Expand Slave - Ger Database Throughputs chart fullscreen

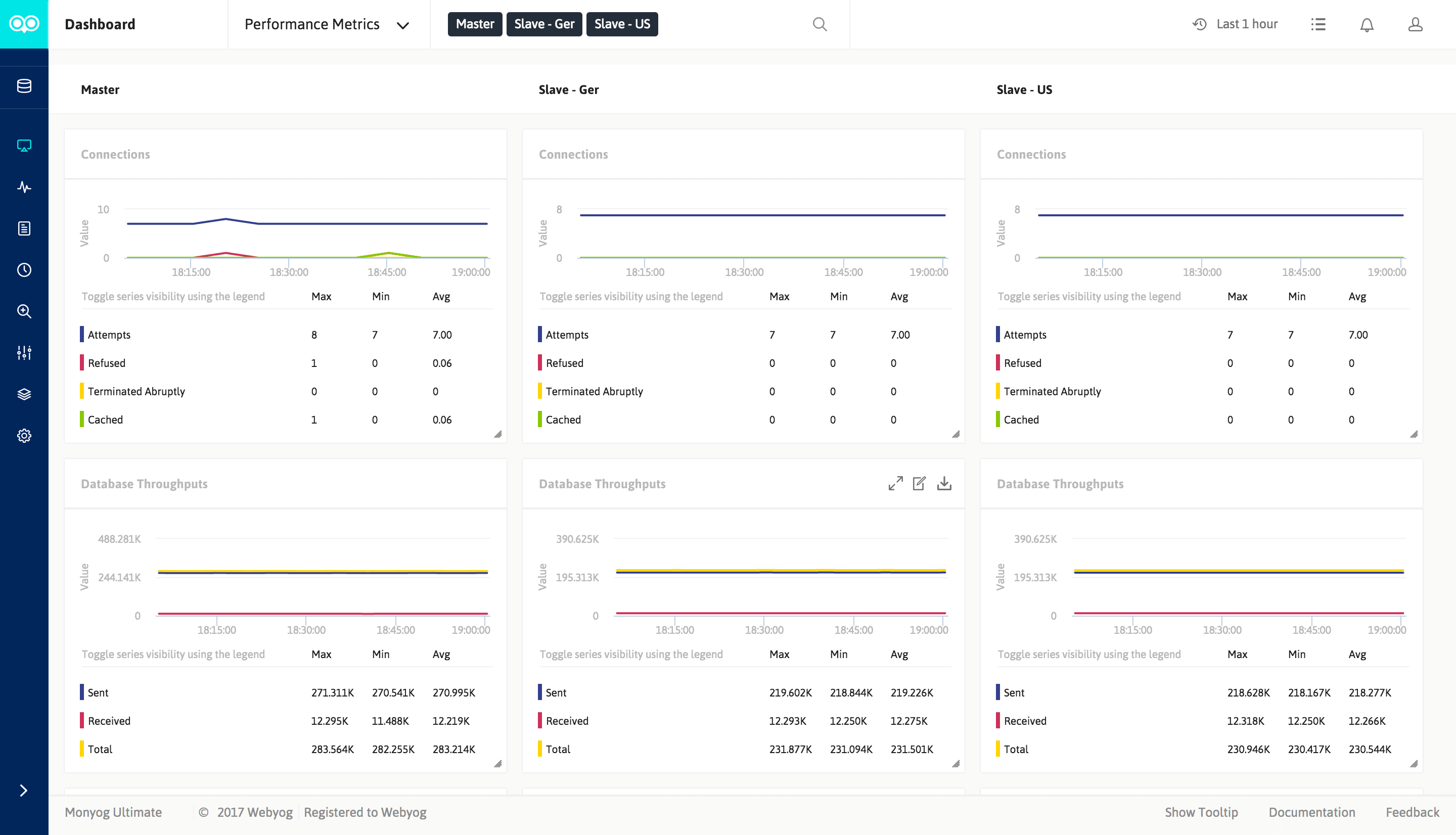[x=895, y=483]
